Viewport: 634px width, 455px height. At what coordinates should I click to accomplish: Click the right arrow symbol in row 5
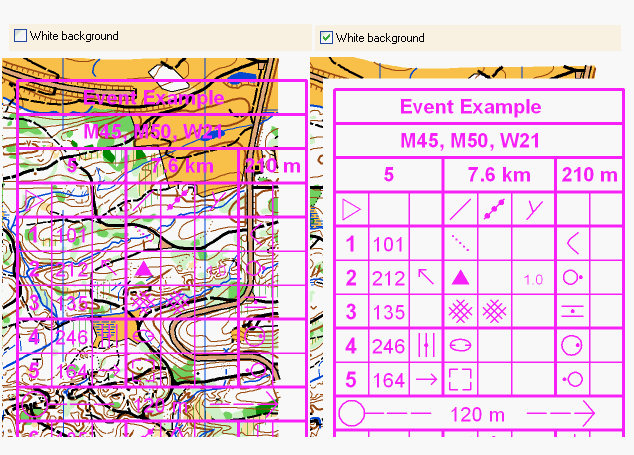(426, 379)
